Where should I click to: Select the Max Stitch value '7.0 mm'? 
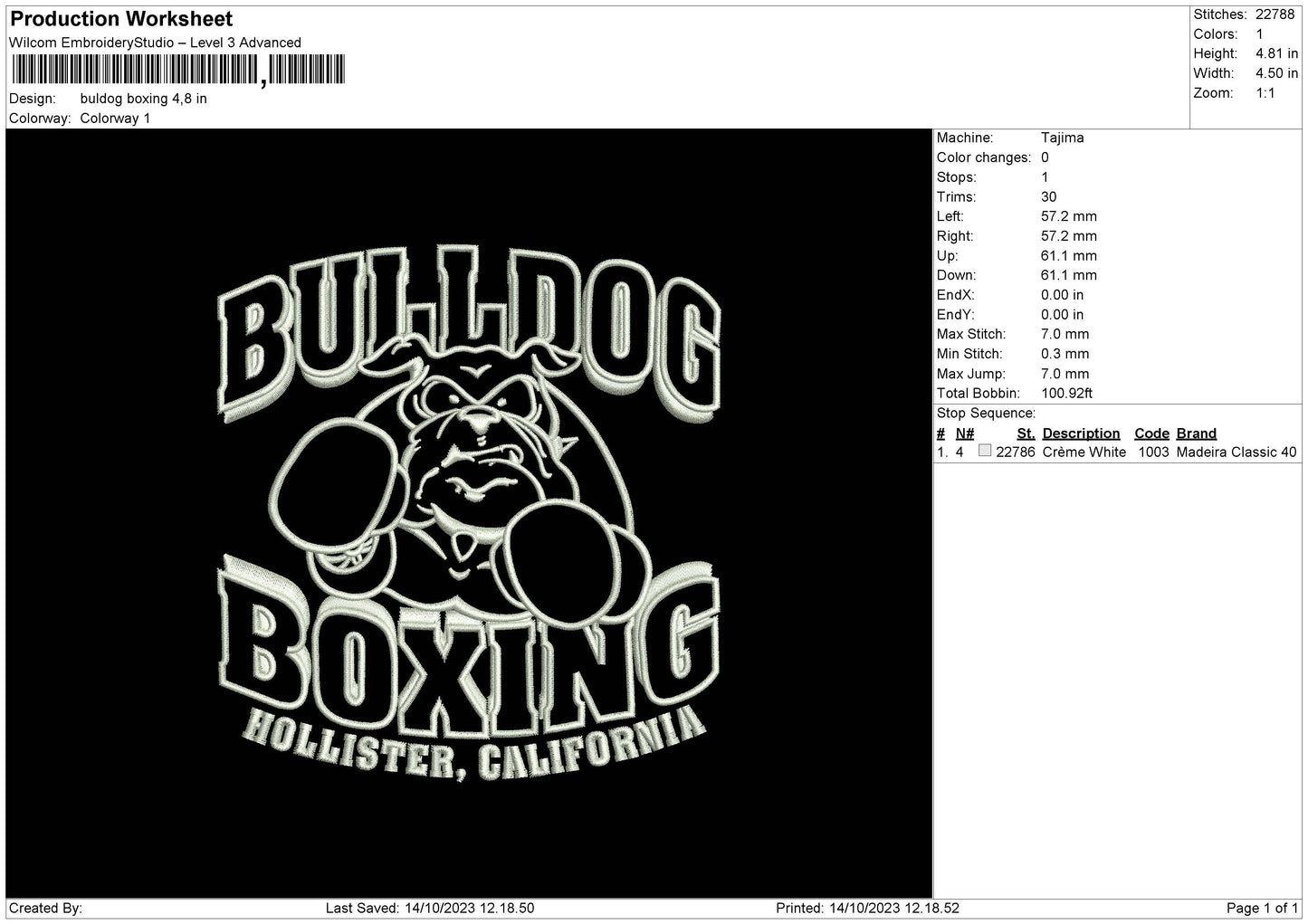pos(1065,334)
